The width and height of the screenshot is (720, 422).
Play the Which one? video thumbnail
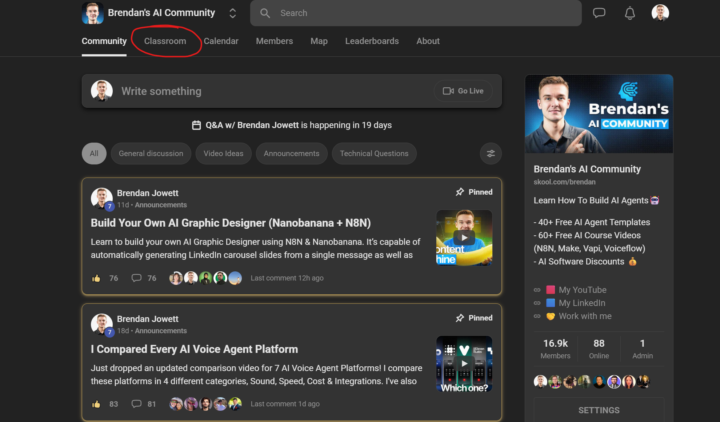pyautogui.click(x=464, y=364)
